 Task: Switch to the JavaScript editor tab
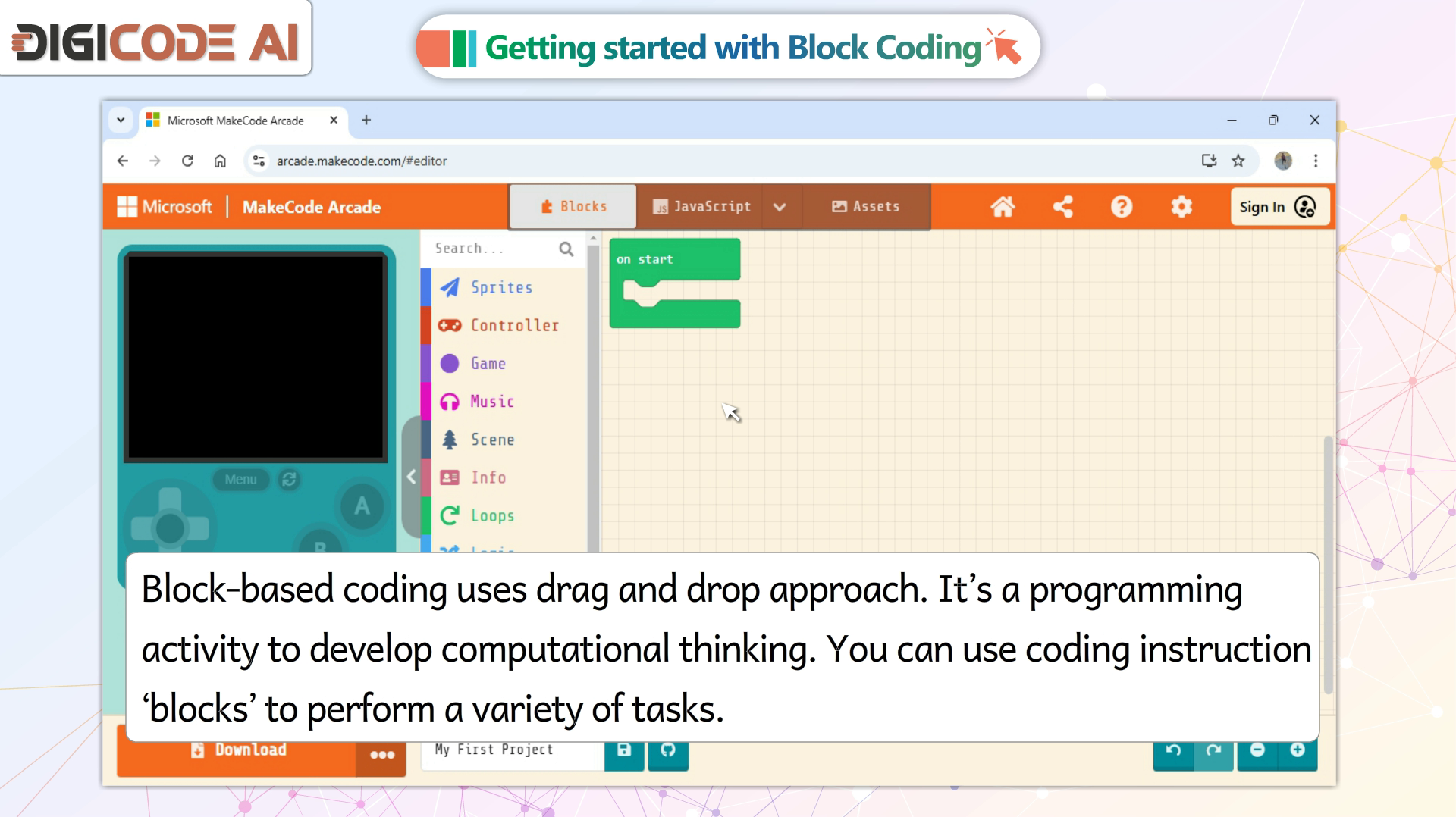[x=701, y=206]
